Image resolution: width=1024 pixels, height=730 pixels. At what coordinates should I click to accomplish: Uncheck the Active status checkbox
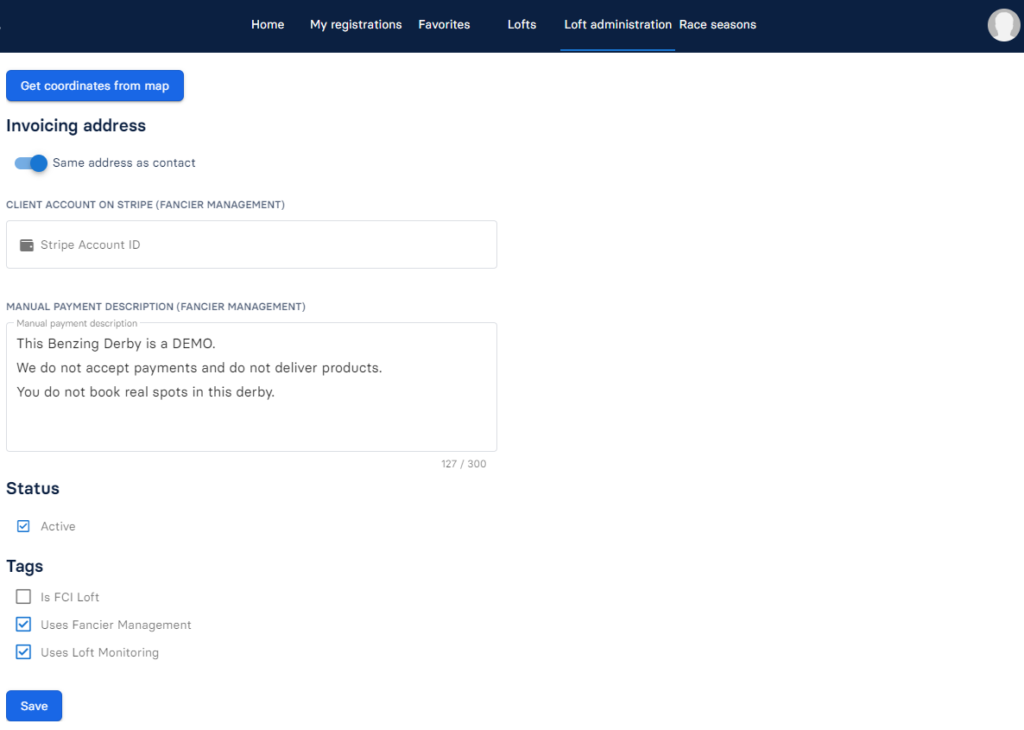24,526
